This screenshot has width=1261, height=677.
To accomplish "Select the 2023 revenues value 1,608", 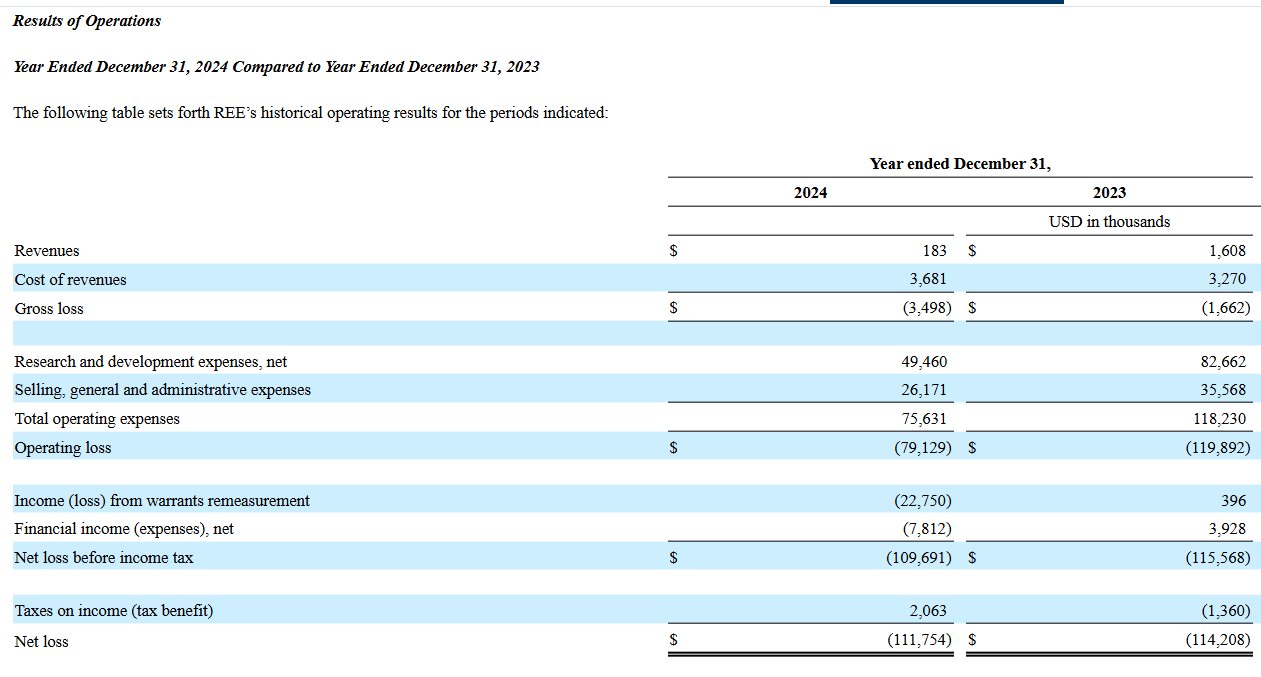I will (x=1226, y=251).
